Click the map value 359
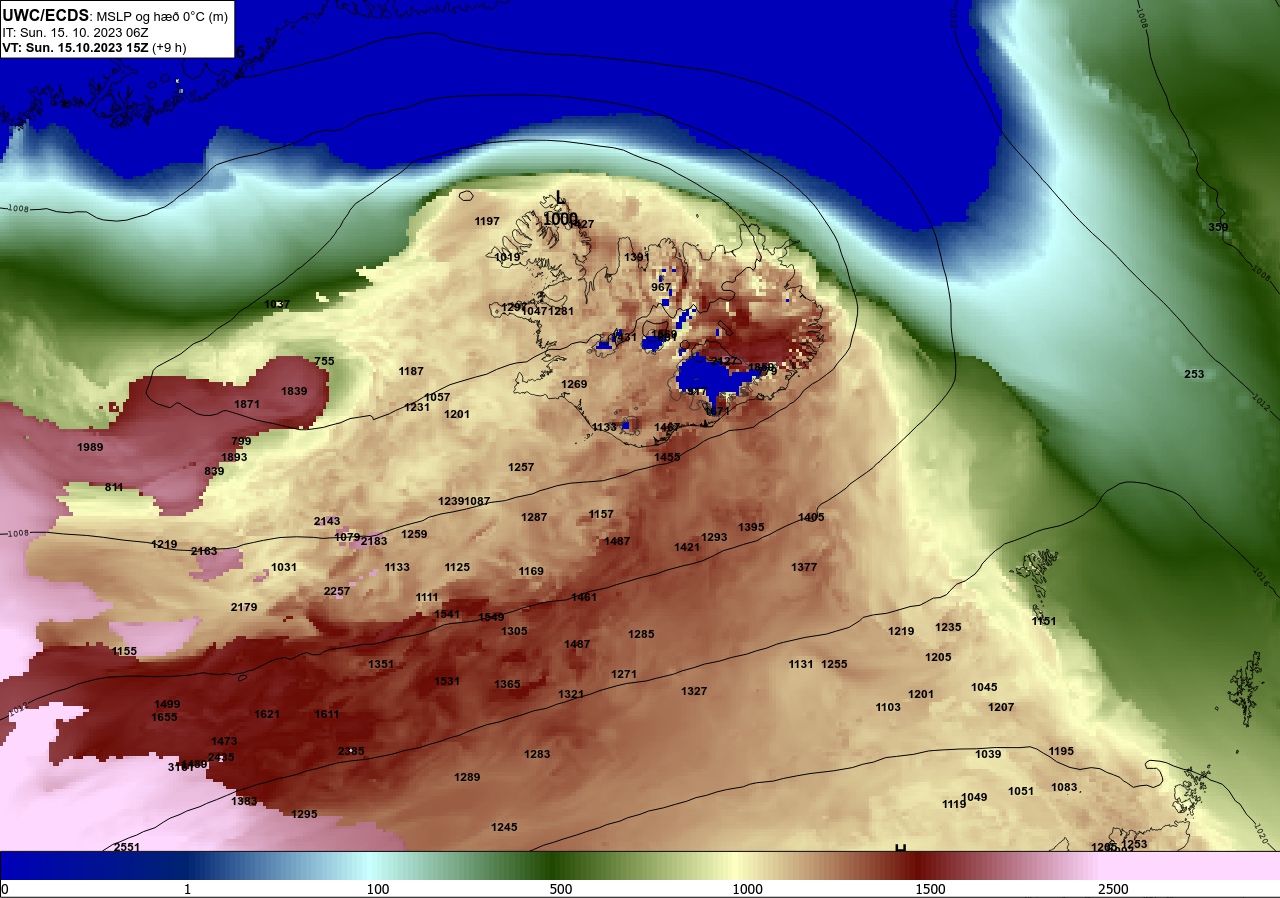Screen dimensions: 1280x898 coord(1218,227)
